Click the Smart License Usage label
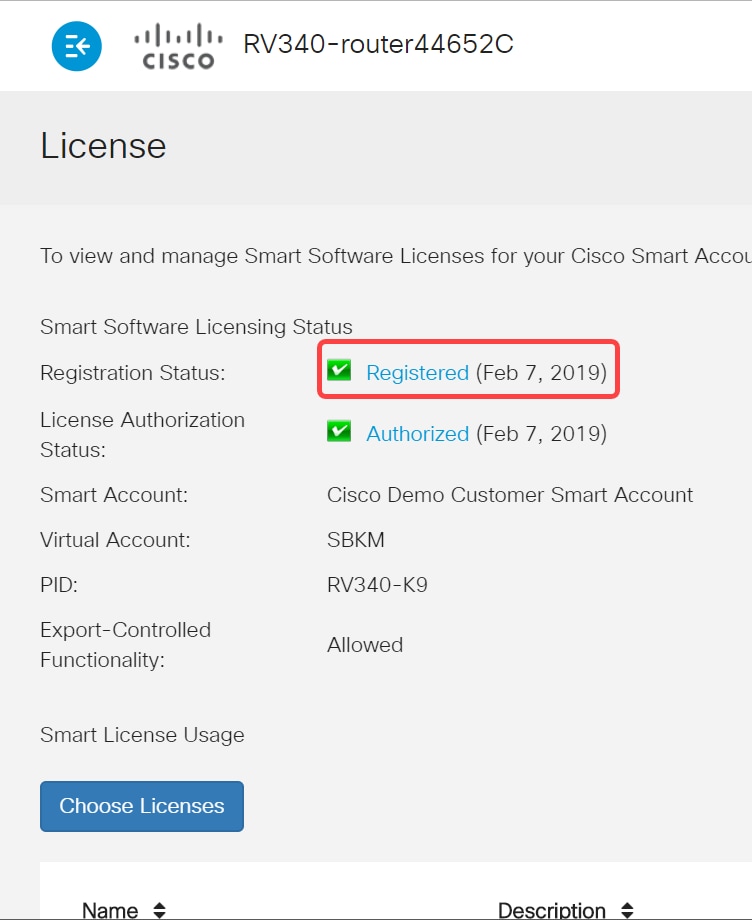This screenshot has height=920, width=752. coord(141,735)
